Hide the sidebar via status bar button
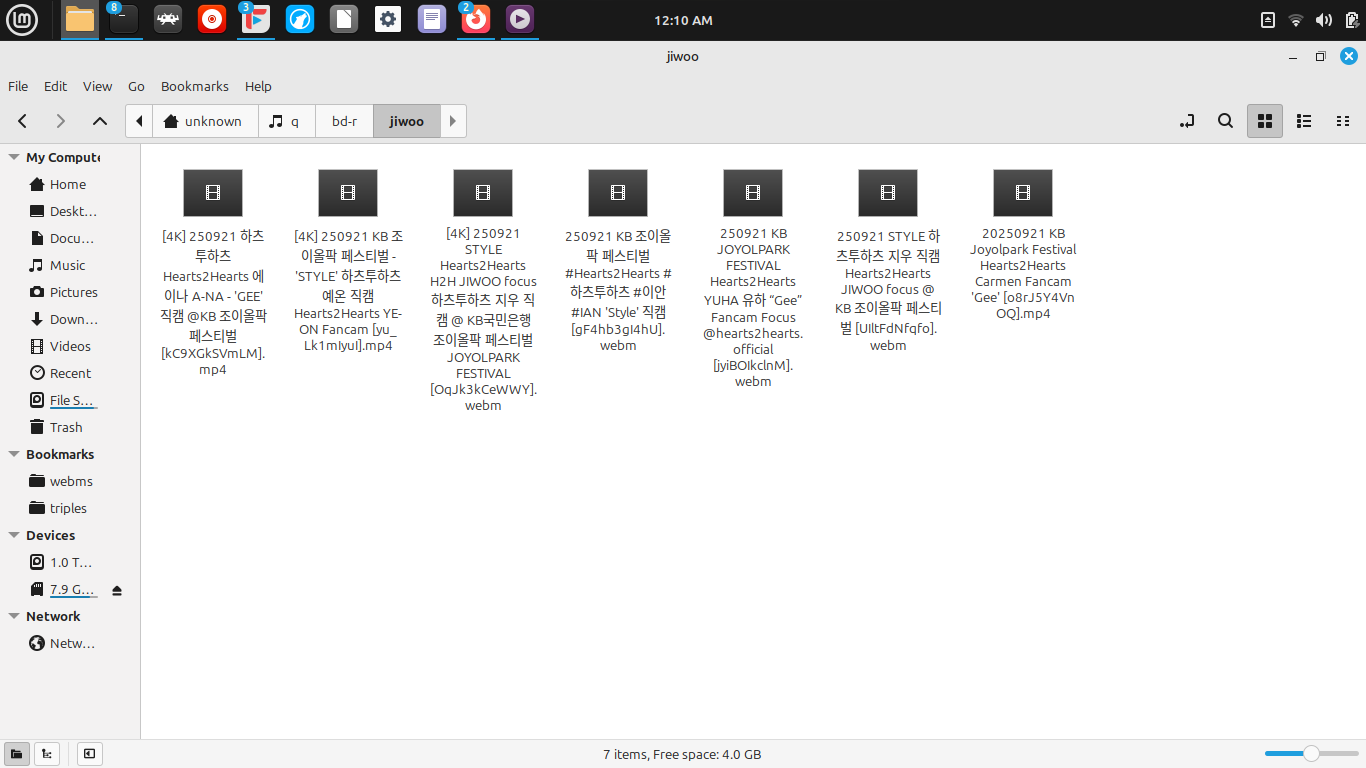 point(89,754)
